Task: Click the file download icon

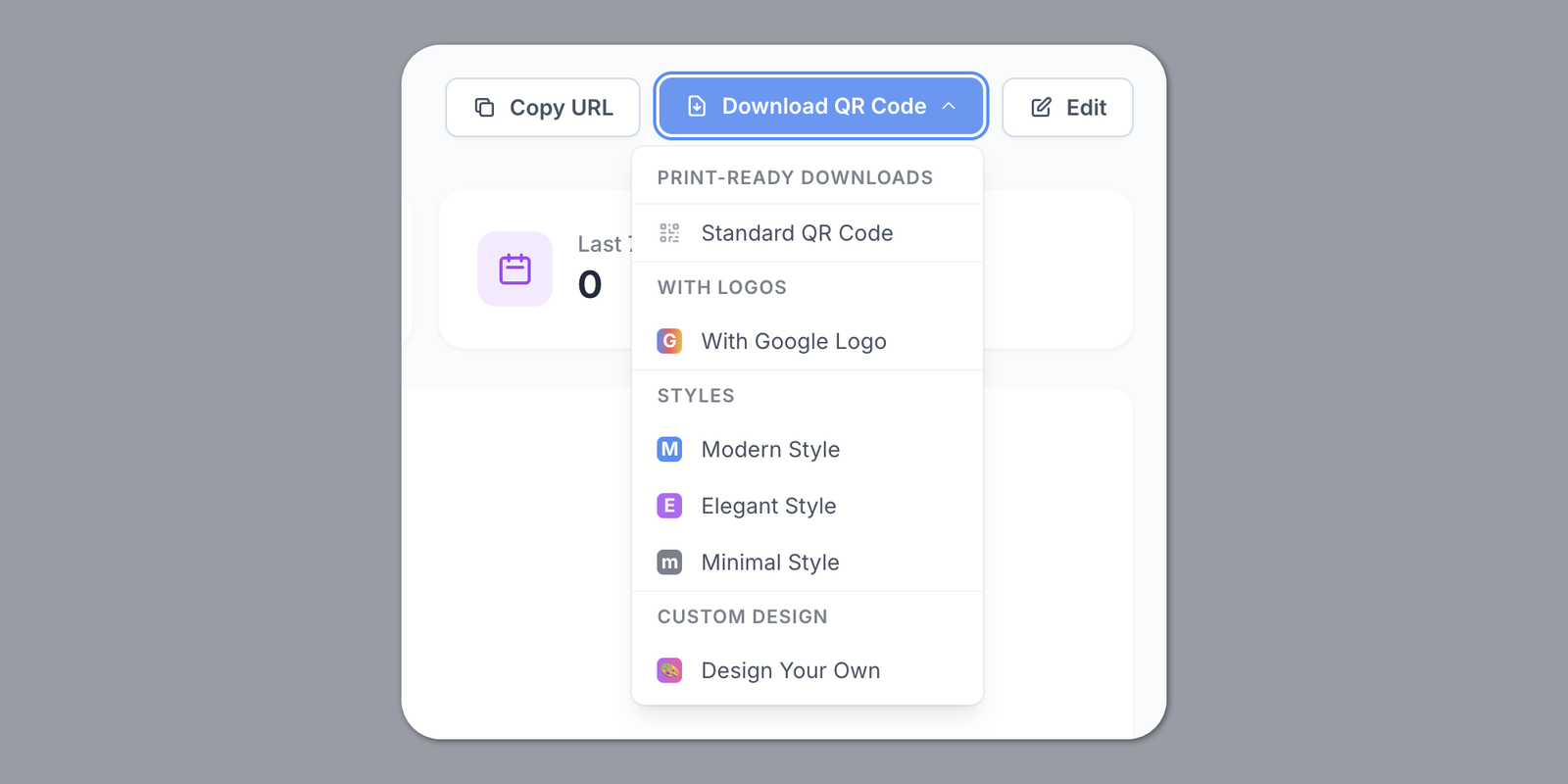Action: [697, 106]
